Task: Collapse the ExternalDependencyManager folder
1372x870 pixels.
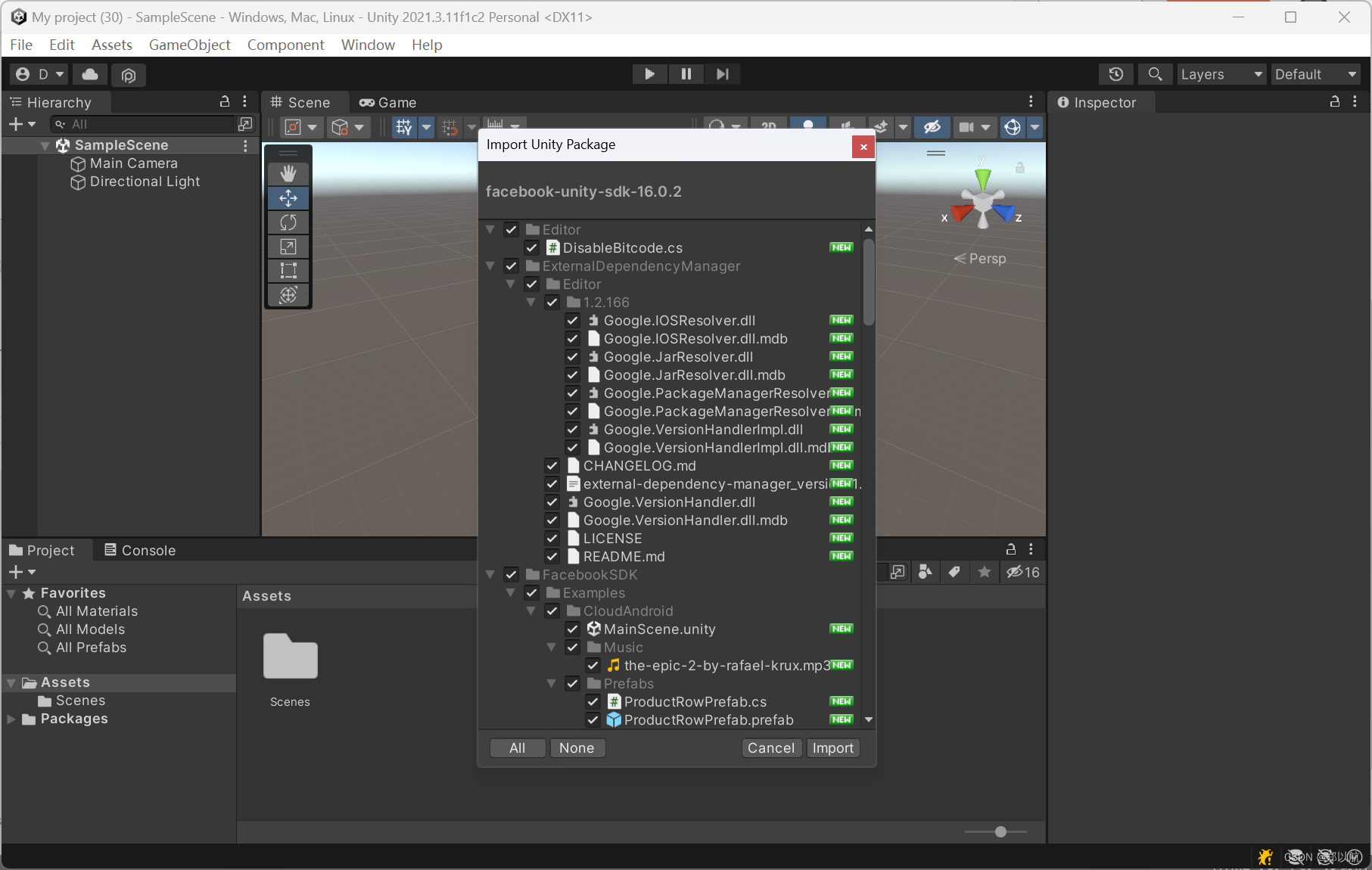Action: pyautogui.click(x=490, y=266)
